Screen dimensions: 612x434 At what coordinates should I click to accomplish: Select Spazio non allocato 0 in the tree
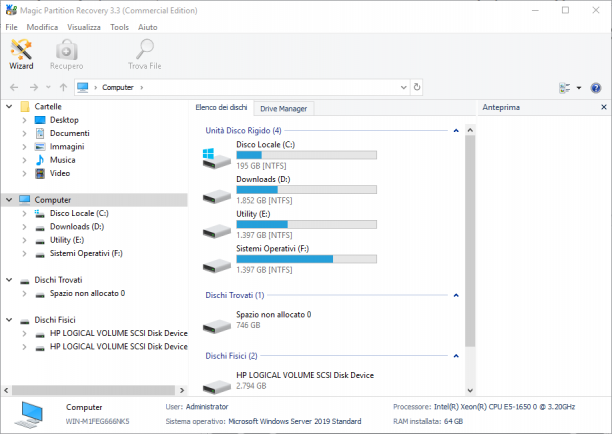pos(87,293)
